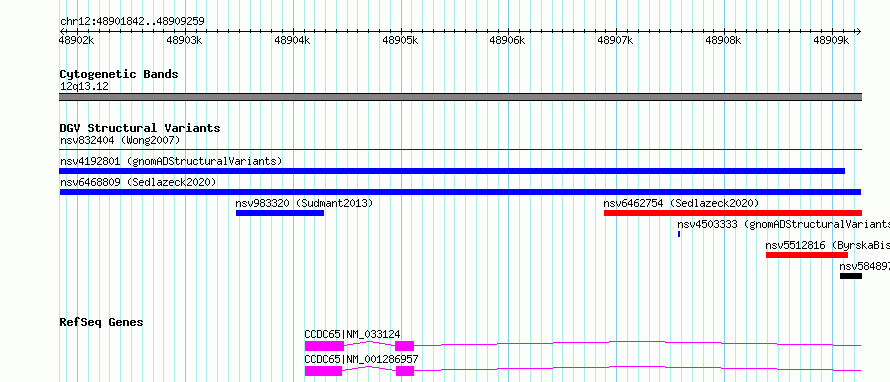Open the nsv6468809 (Sedlazeck2020) label
The image size is (890, 382).
(x=138, y=182)
